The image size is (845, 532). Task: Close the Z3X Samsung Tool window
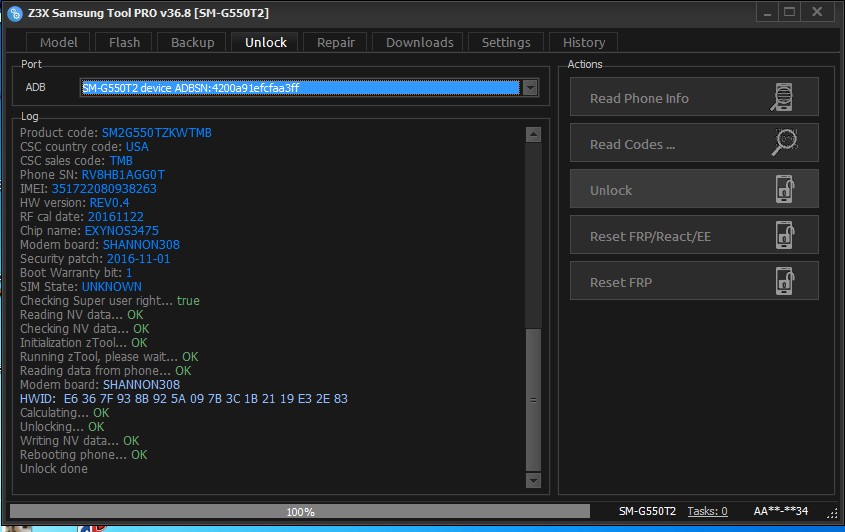tap(817, 12)
